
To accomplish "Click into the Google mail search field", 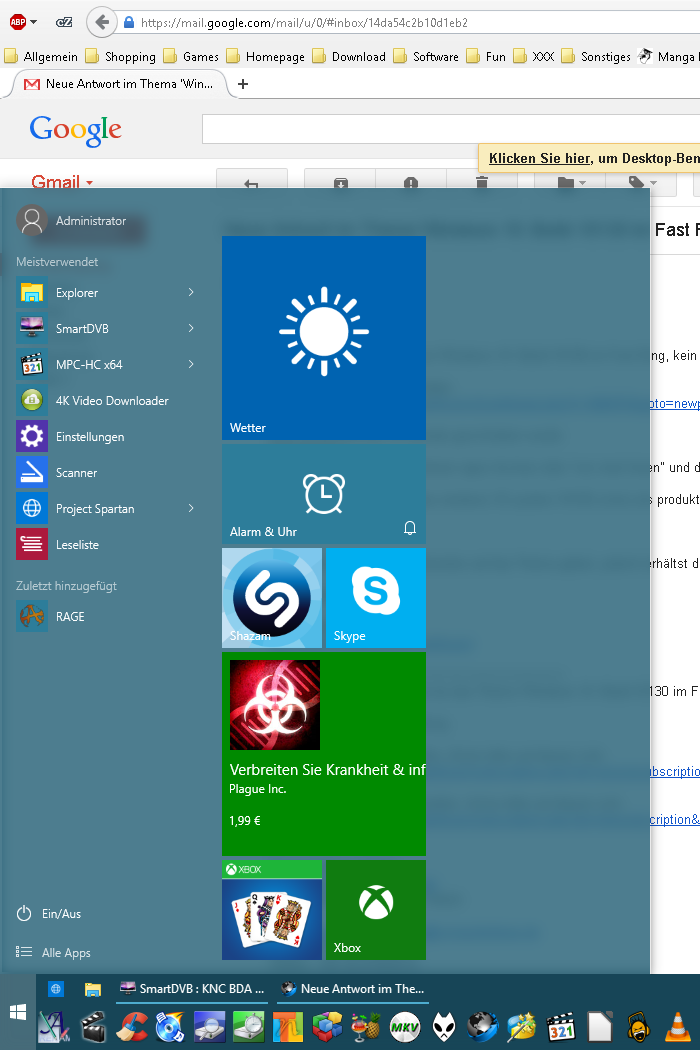I will [451, 129].
